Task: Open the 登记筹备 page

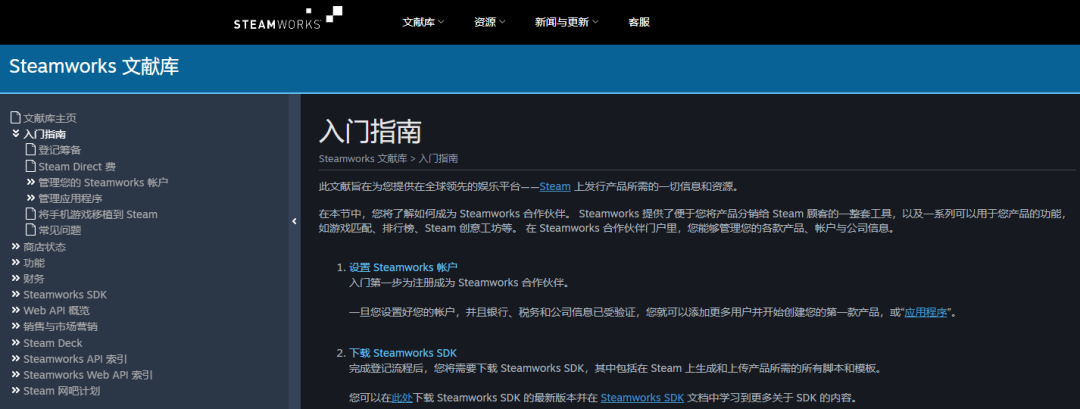Action: tap(60, 150)
